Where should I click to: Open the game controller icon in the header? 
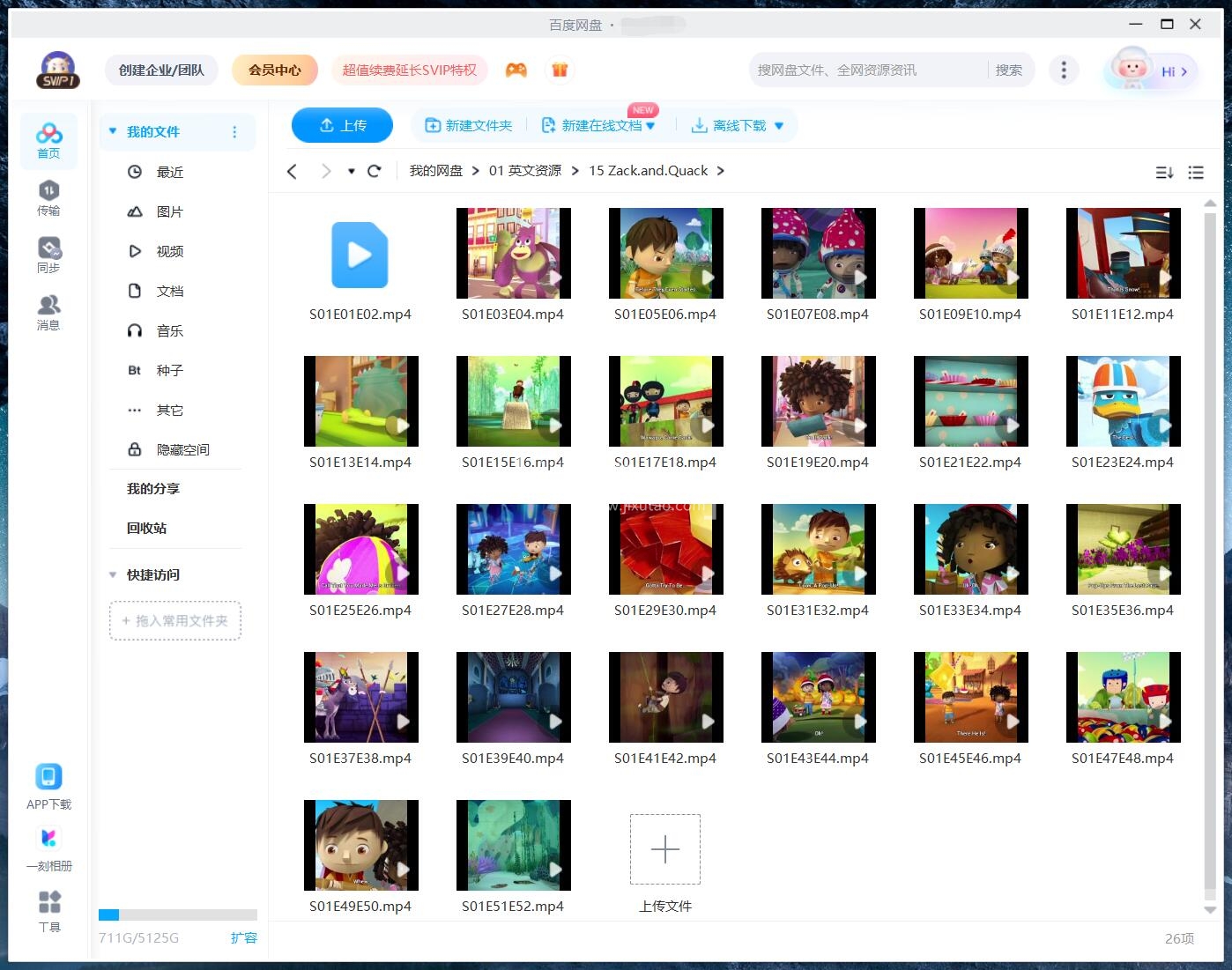coord(517,69)
